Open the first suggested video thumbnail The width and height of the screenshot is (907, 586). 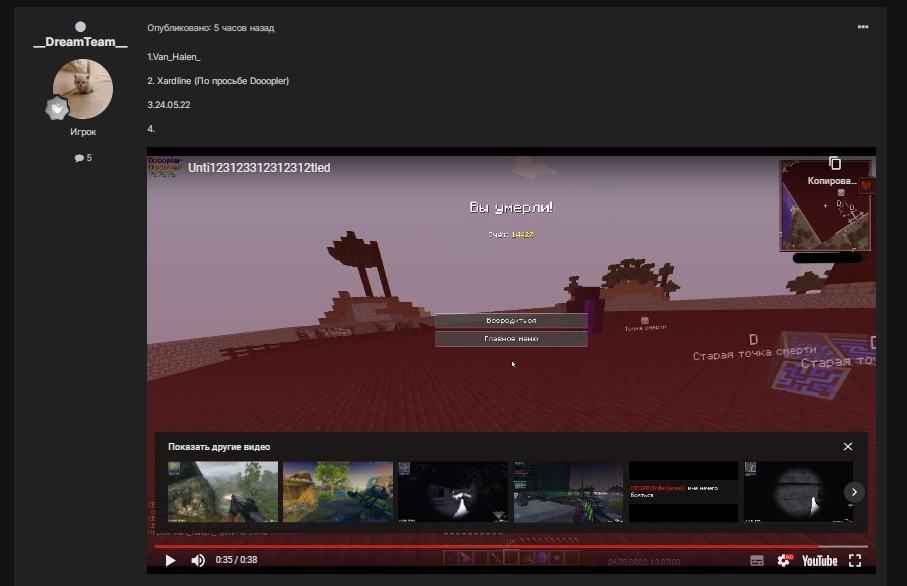[223, 491]
